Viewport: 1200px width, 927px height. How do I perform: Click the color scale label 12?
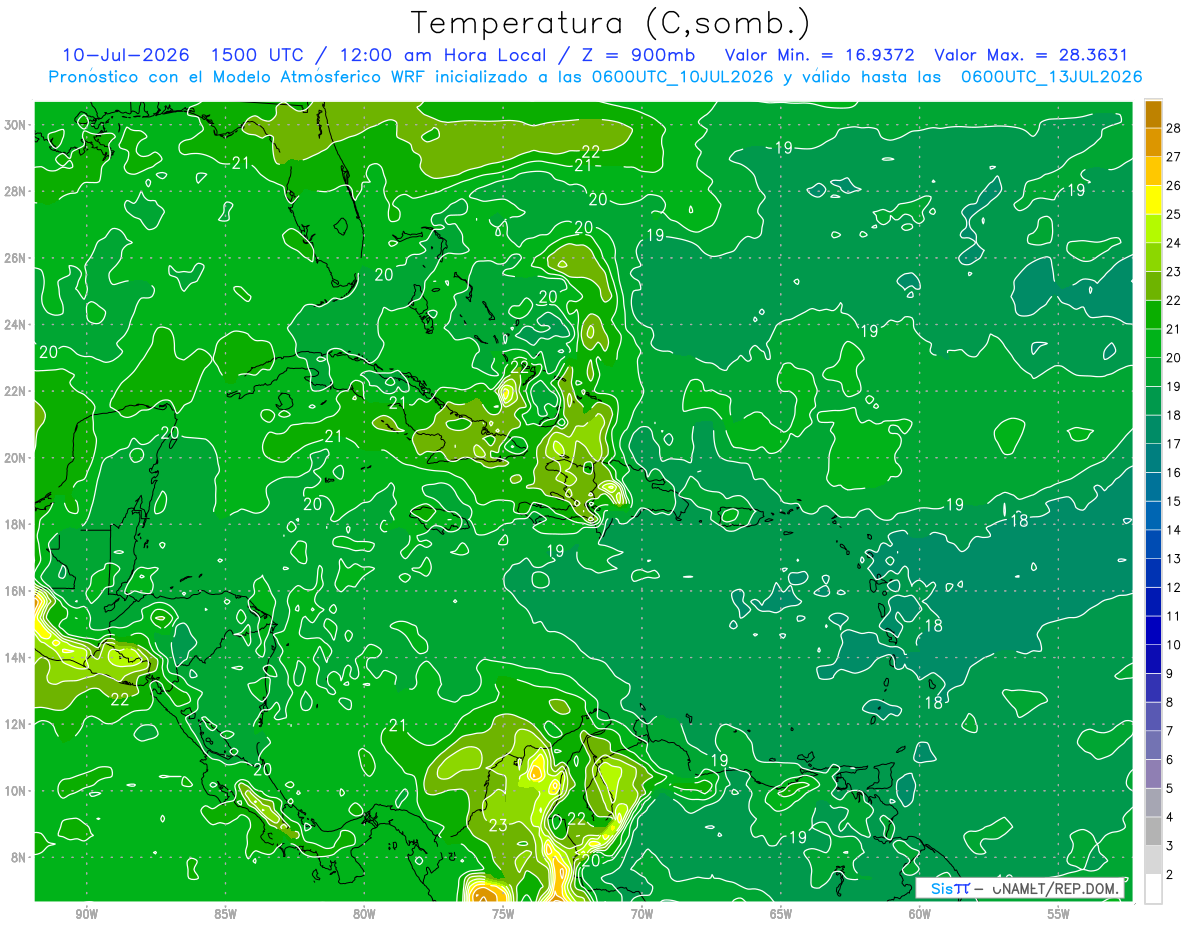click(x=1174, y=587)
